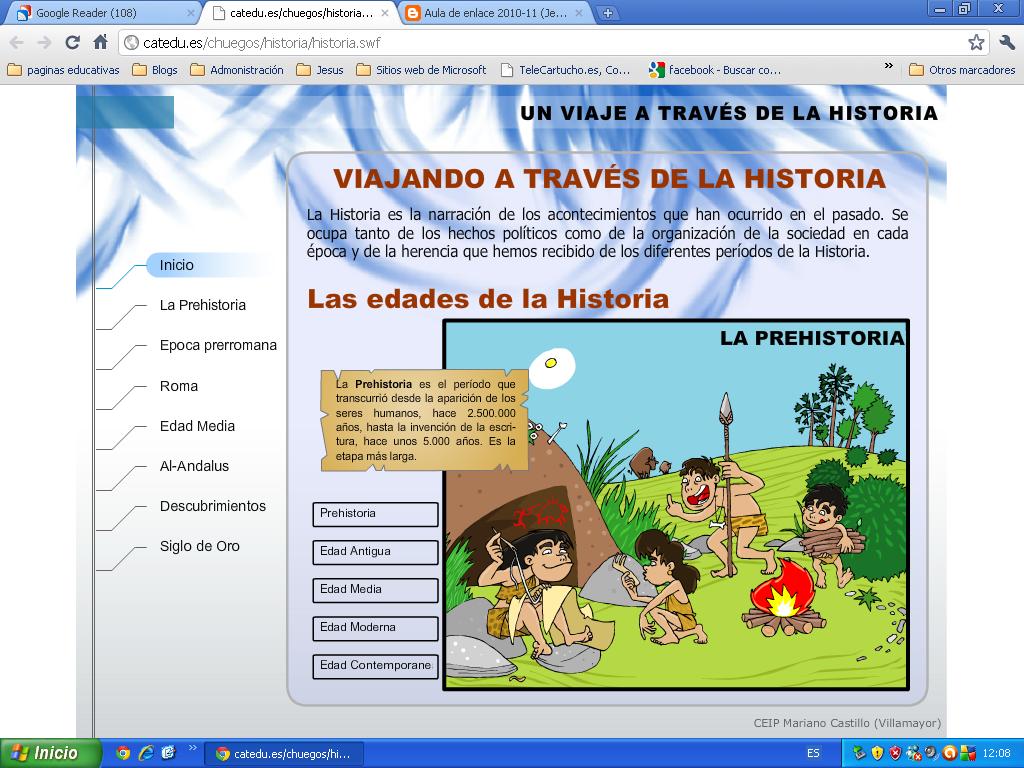The height and width of the screenshot is (768, 1024).
Task: Launch Internet Explorer from quick launch
Action: pos(146,753)
